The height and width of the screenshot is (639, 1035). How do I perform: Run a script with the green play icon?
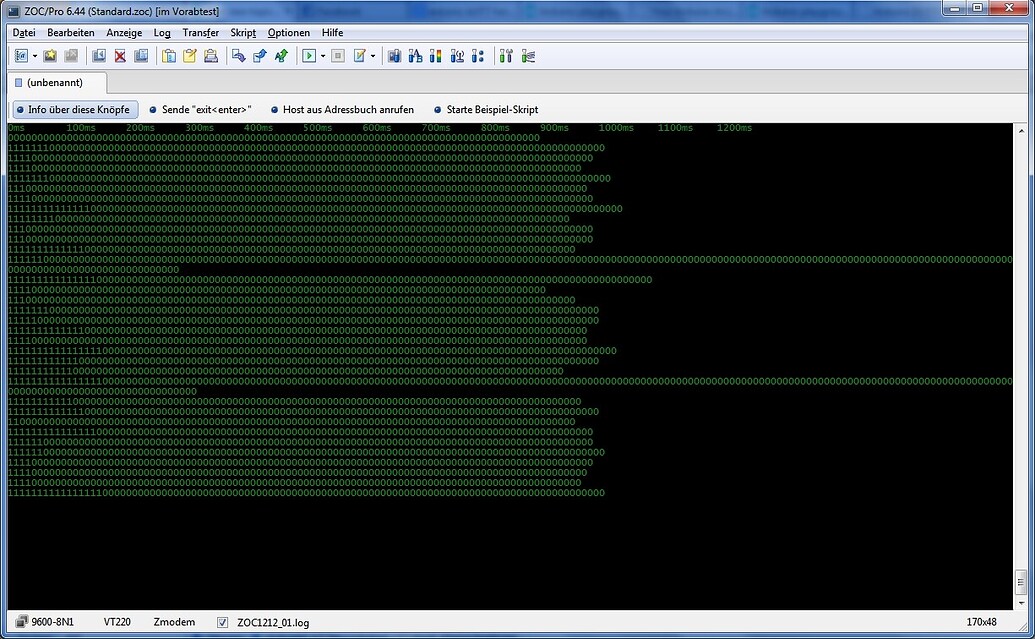tap(309, 55)
